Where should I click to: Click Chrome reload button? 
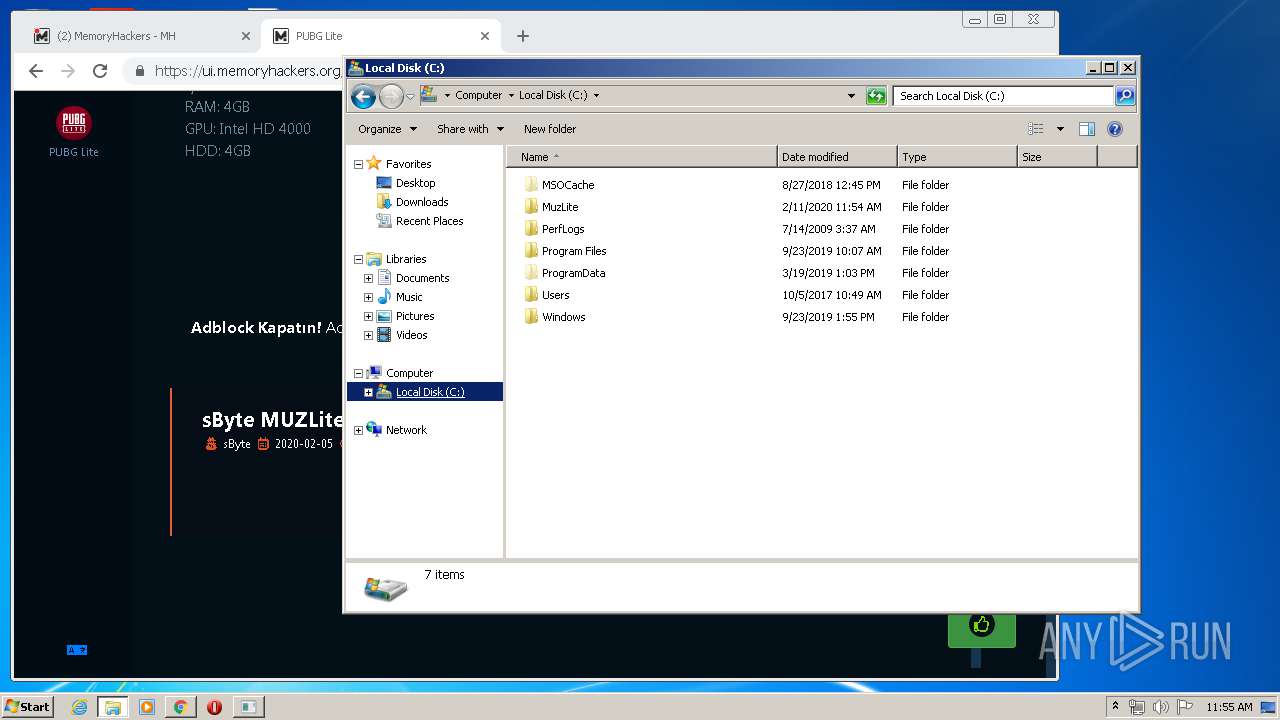(x=100, y=71)
